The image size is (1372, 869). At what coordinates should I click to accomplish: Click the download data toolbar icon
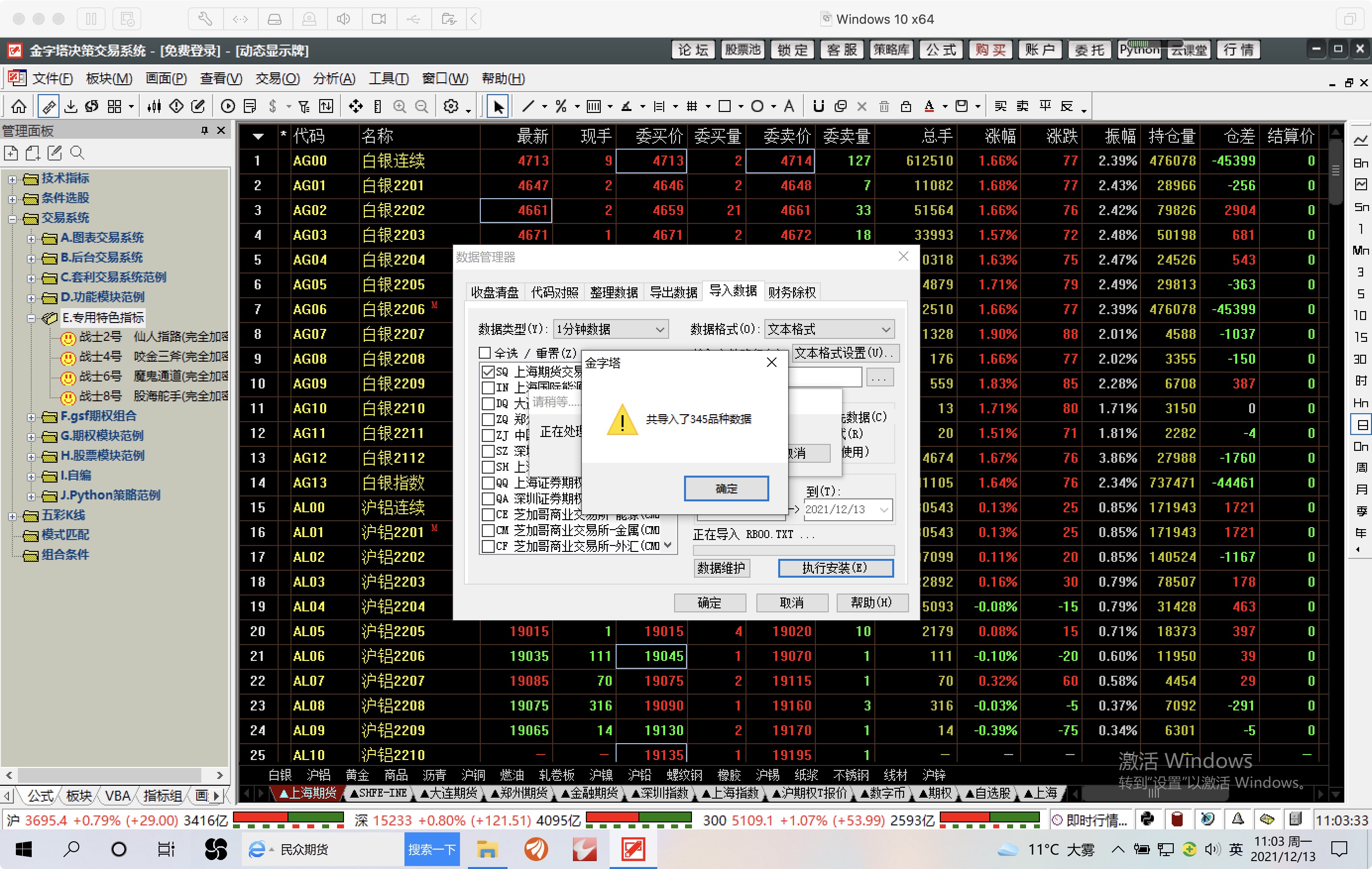click(71, 107)
